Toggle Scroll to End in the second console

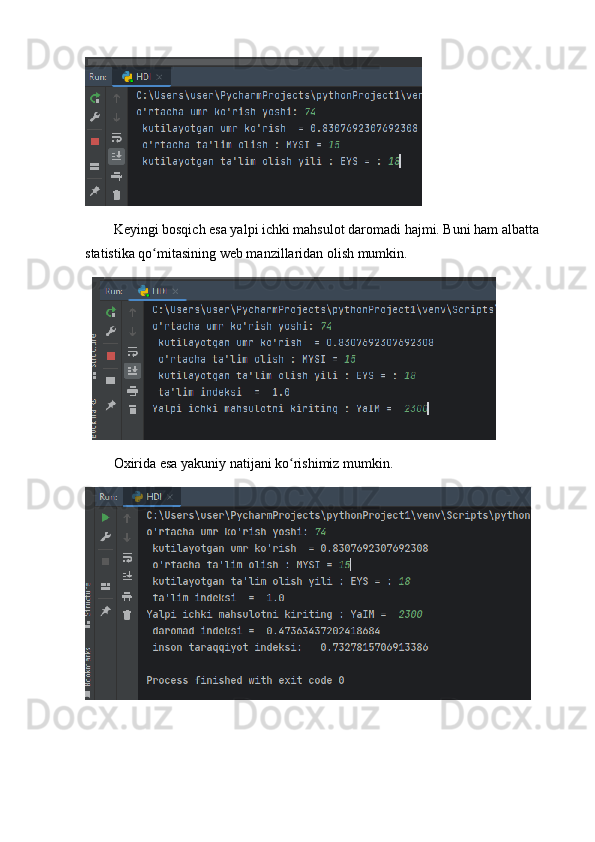pos(133,371)
